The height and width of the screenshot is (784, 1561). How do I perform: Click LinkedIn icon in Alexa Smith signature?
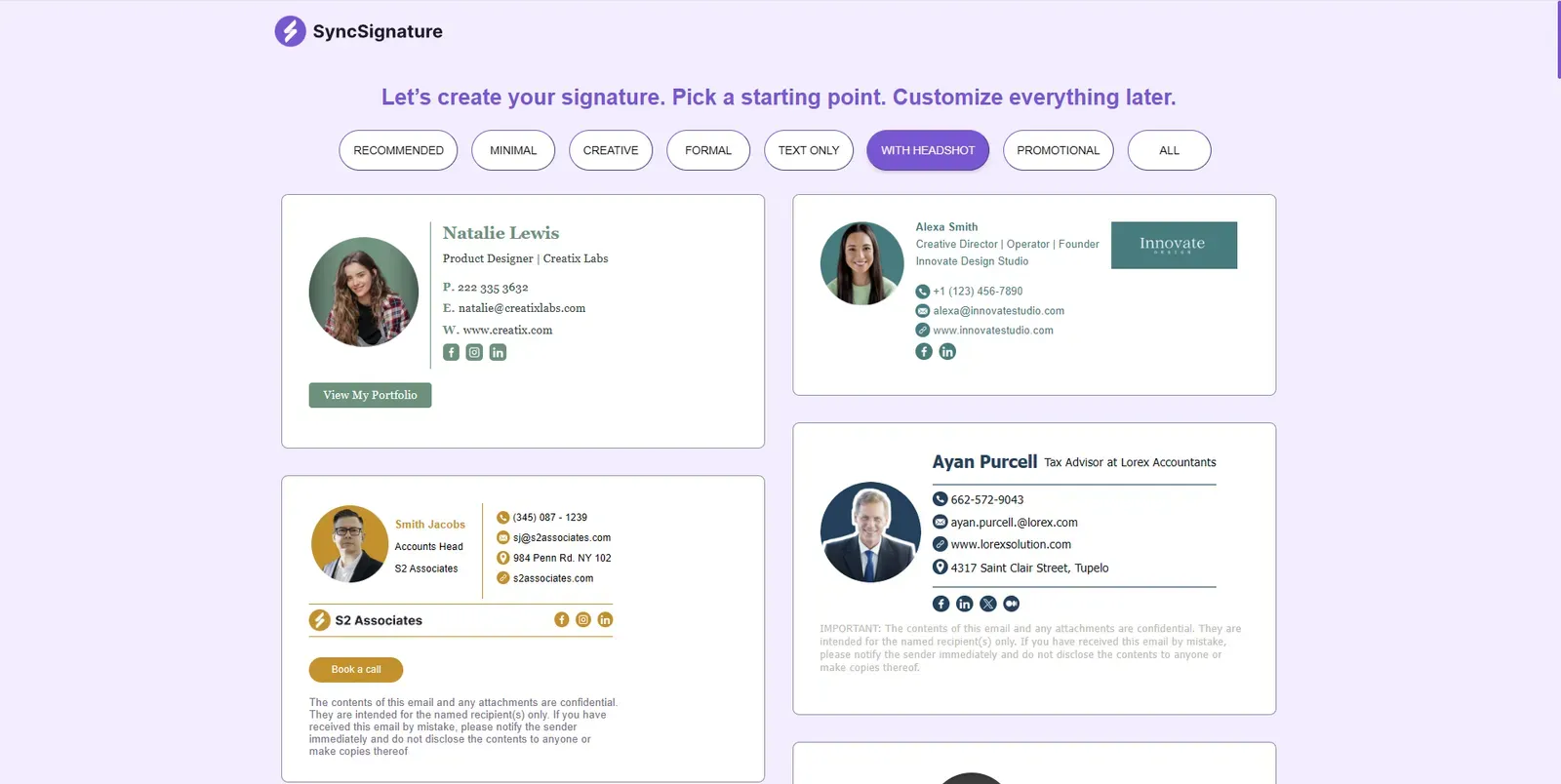pyautogui.click(x=947, y=351)
